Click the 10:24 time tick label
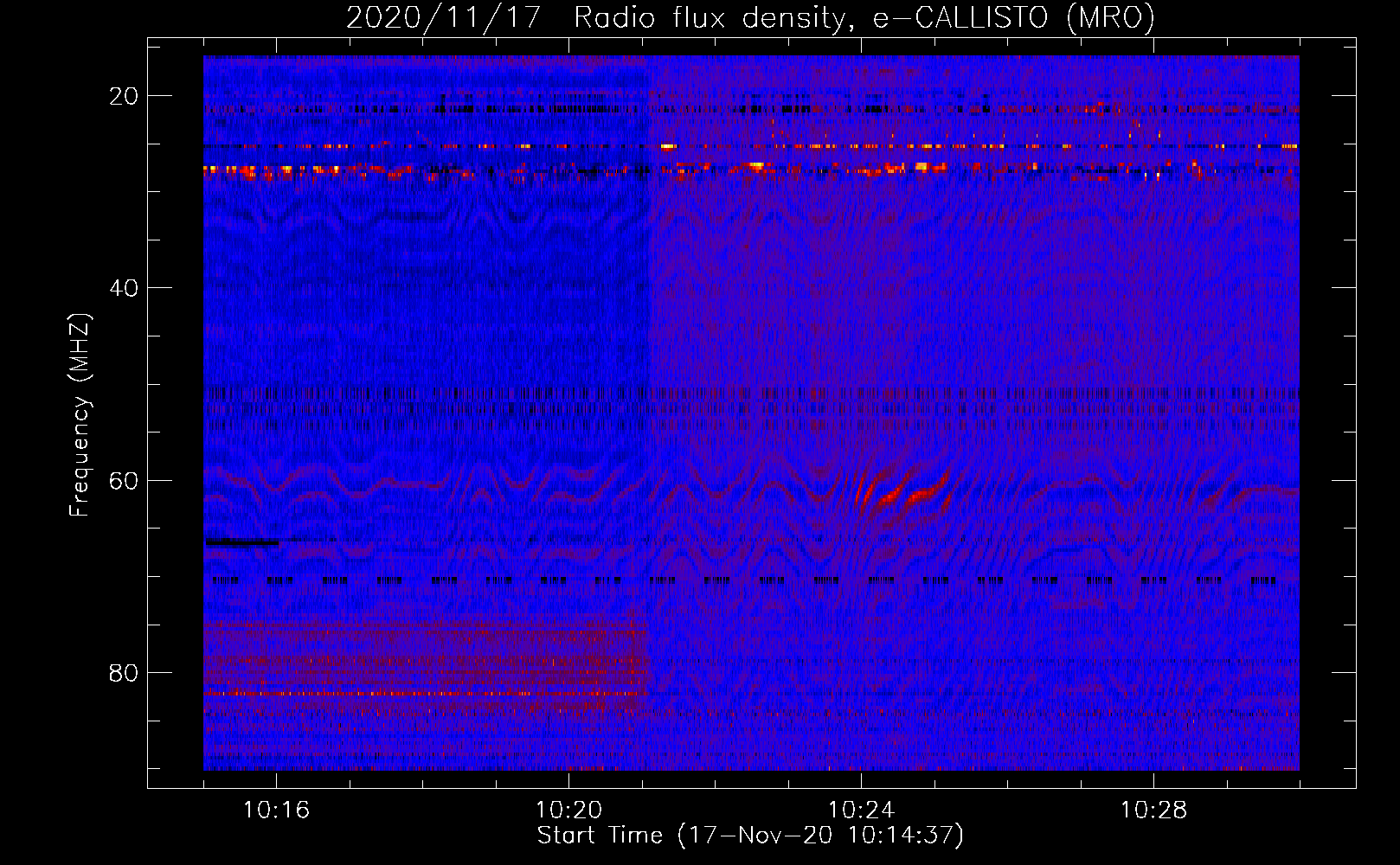Image resolution: width=1400 pixels, height=865 pixels. (x=862, y=810)
